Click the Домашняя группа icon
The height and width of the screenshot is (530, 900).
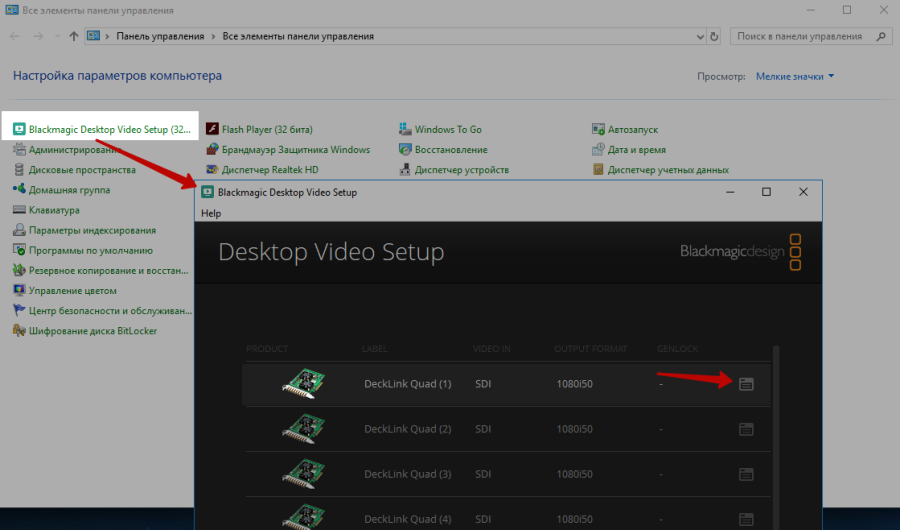coord(20,189)
